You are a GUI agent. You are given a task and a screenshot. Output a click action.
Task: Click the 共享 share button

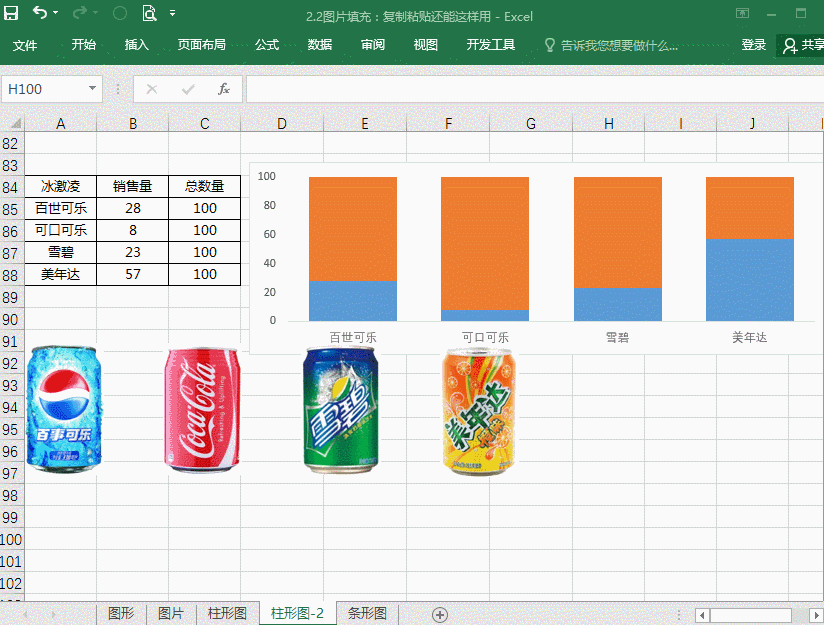802,46
